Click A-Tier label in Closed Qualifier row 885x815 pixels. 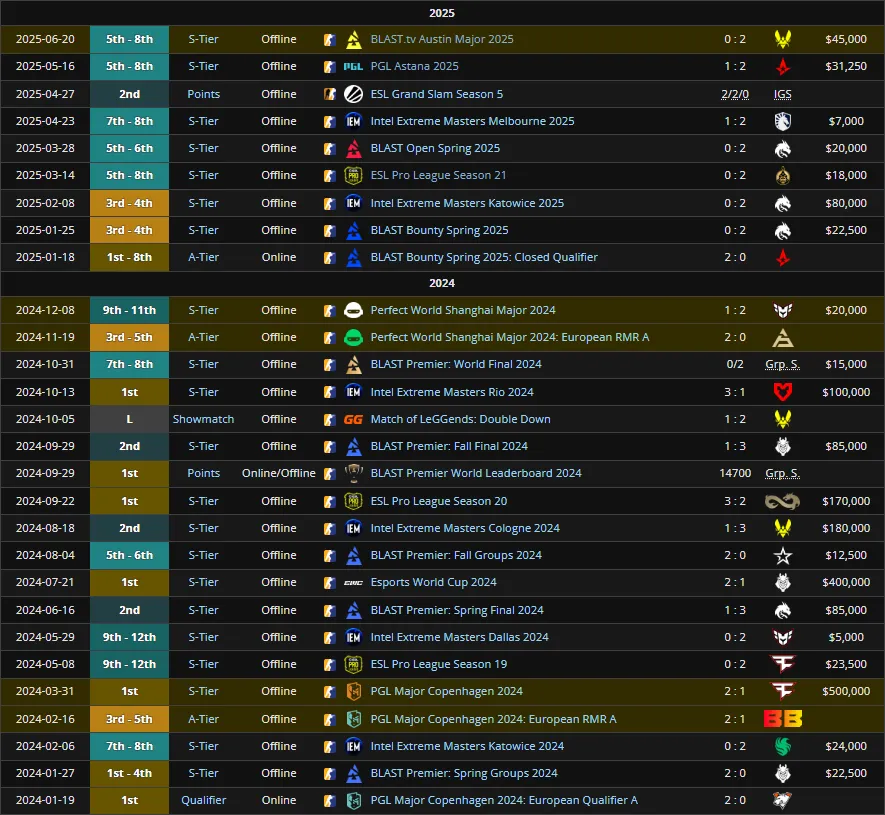point(203,257)
